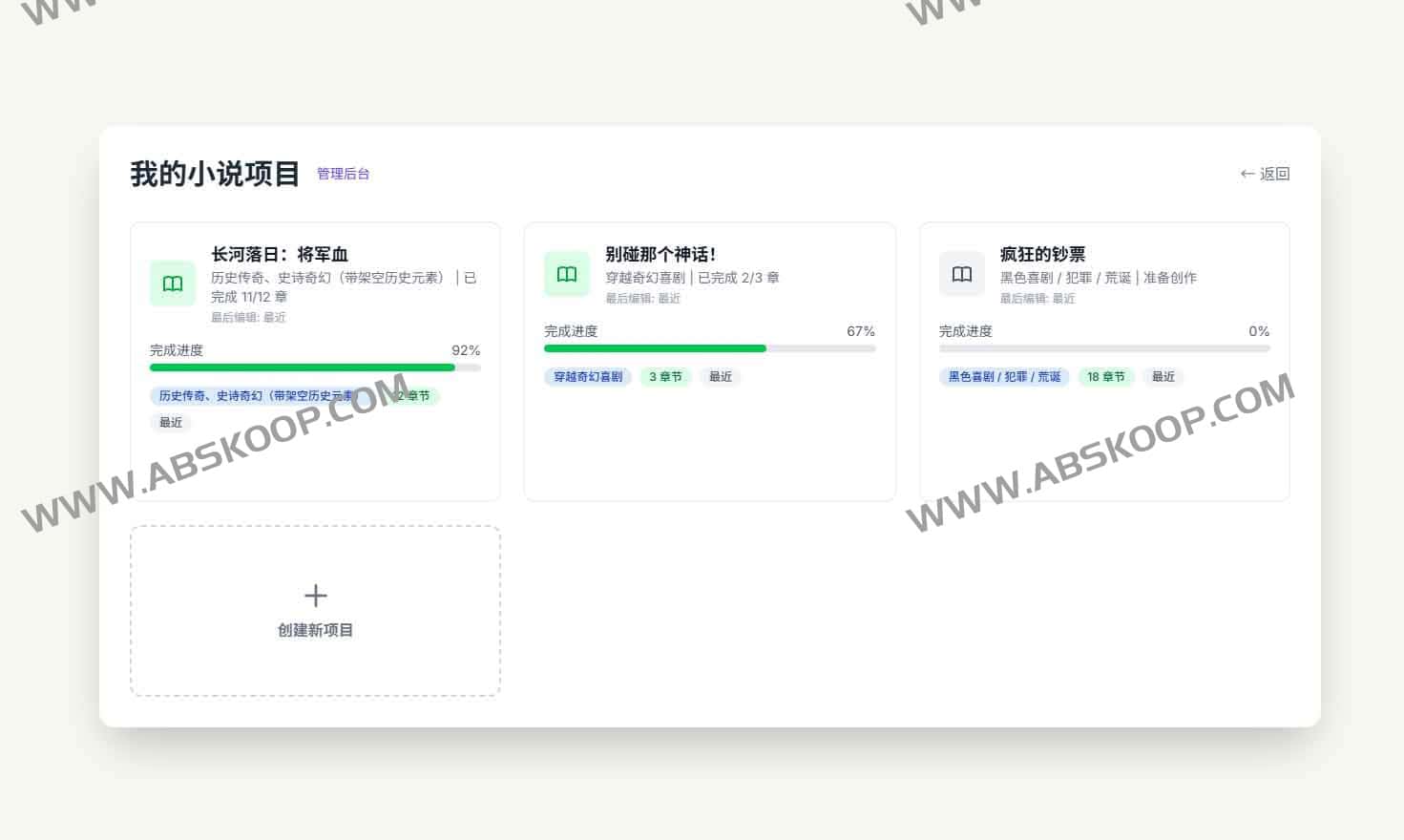Click the 92% progress bar
This screenshot has height=840, width=1404.
315,367
